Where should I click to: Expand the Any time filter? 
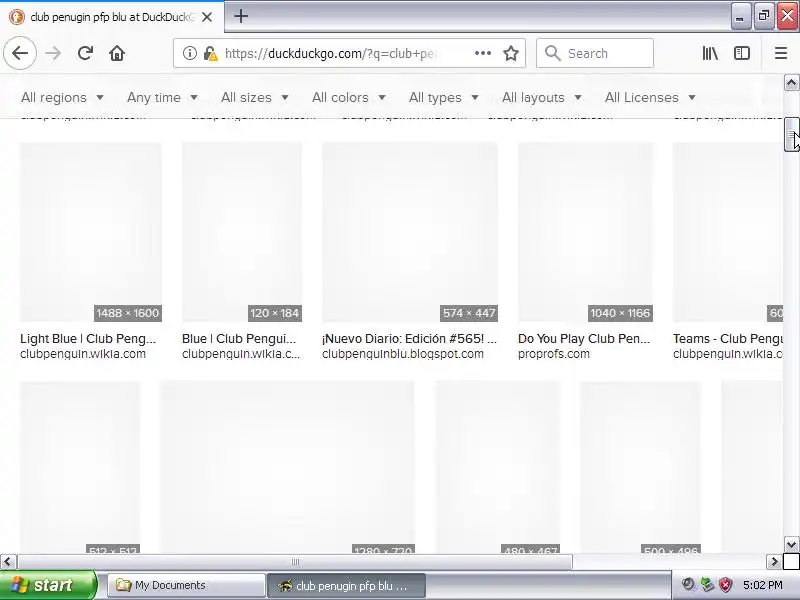162,97
